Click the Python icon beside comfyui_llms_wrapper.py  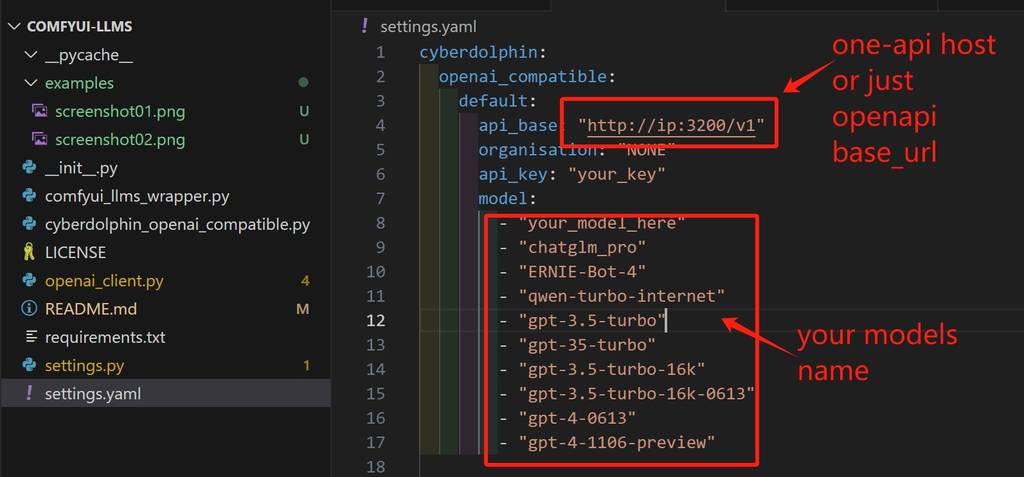click(29, 196)
